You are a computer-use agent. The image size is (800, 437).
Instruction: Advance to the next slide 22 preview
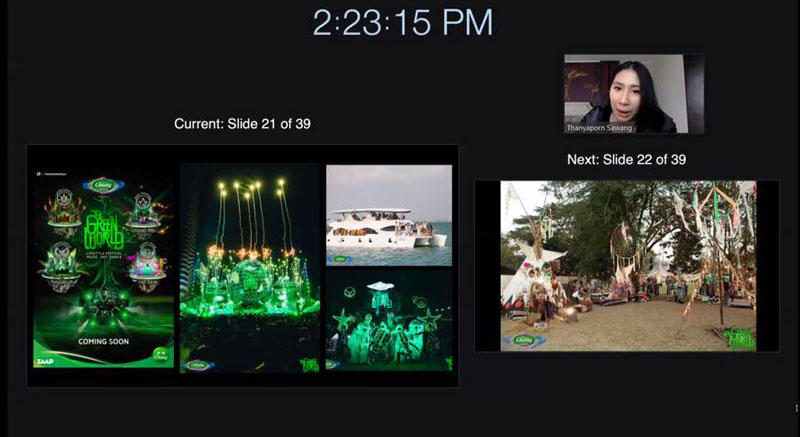pos(627,266)
